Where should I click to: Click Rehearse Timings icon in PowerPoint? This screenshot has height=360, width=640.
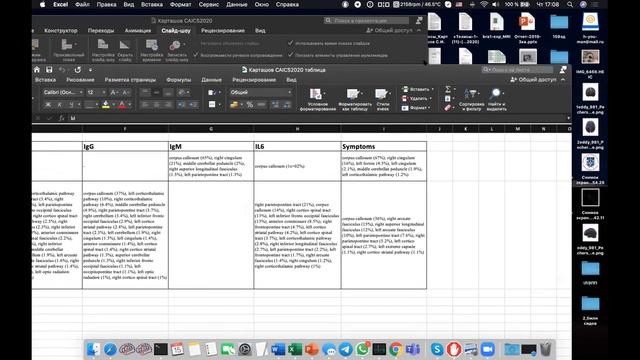coord(152,50)
